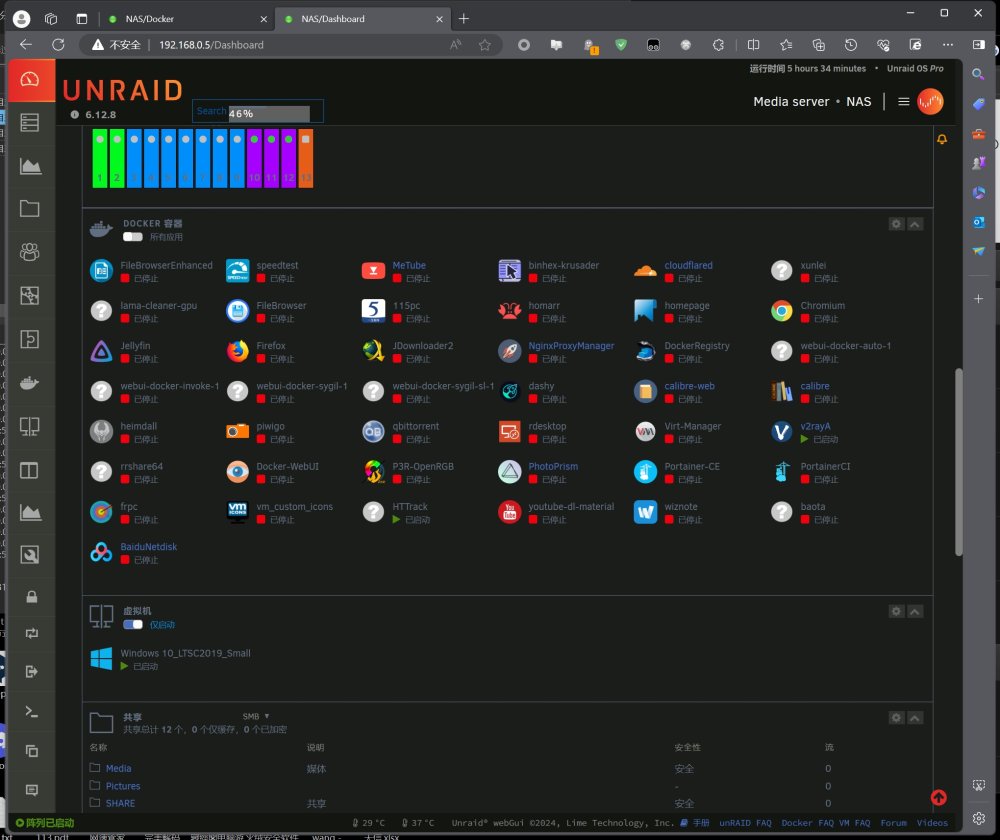Open Edge sidebar search icon
This screenshot has width=1000, height=840.
[978, 74]
